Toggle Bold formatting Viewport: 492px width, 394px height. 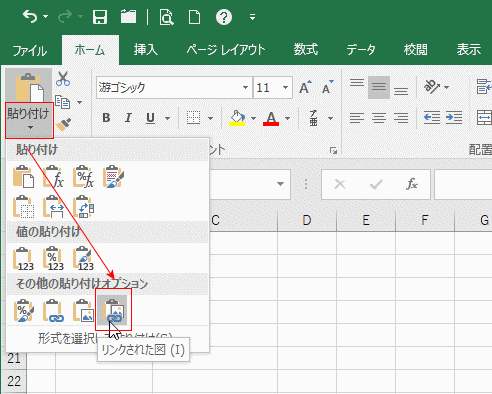click(x=106, y=118)
